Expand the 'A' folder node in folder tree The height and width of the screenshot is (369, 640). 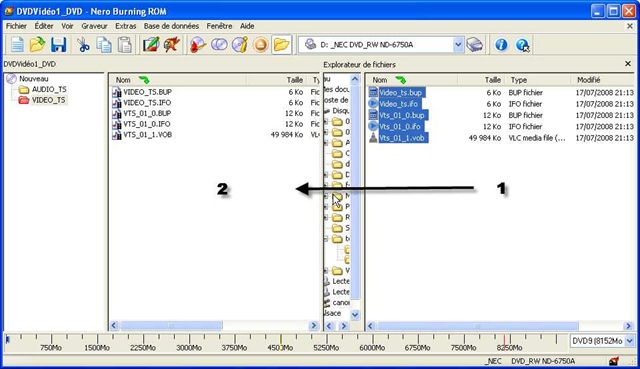(326, 143)
